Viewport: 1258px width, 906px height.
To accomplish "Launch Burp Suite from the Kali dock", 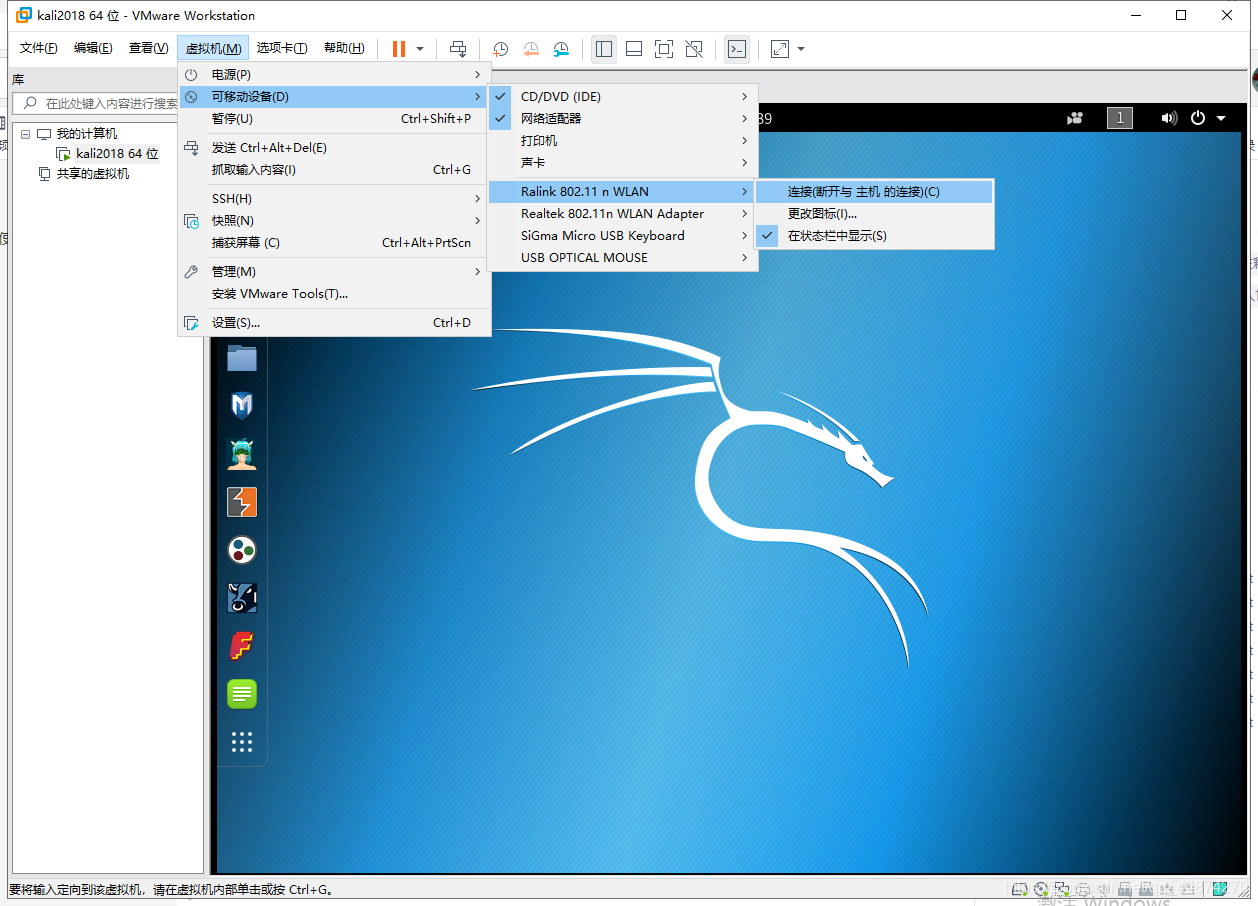I will point(242,502).
